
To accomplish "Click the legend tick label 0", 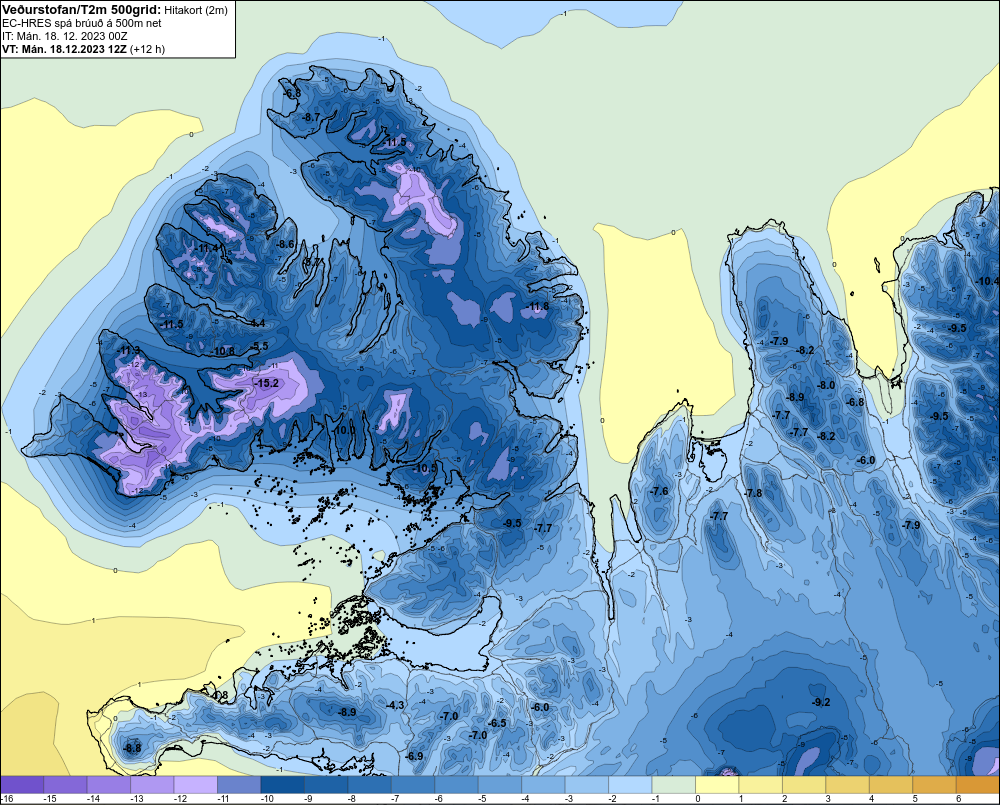I will pyautogui.click(x=698, y=799).
